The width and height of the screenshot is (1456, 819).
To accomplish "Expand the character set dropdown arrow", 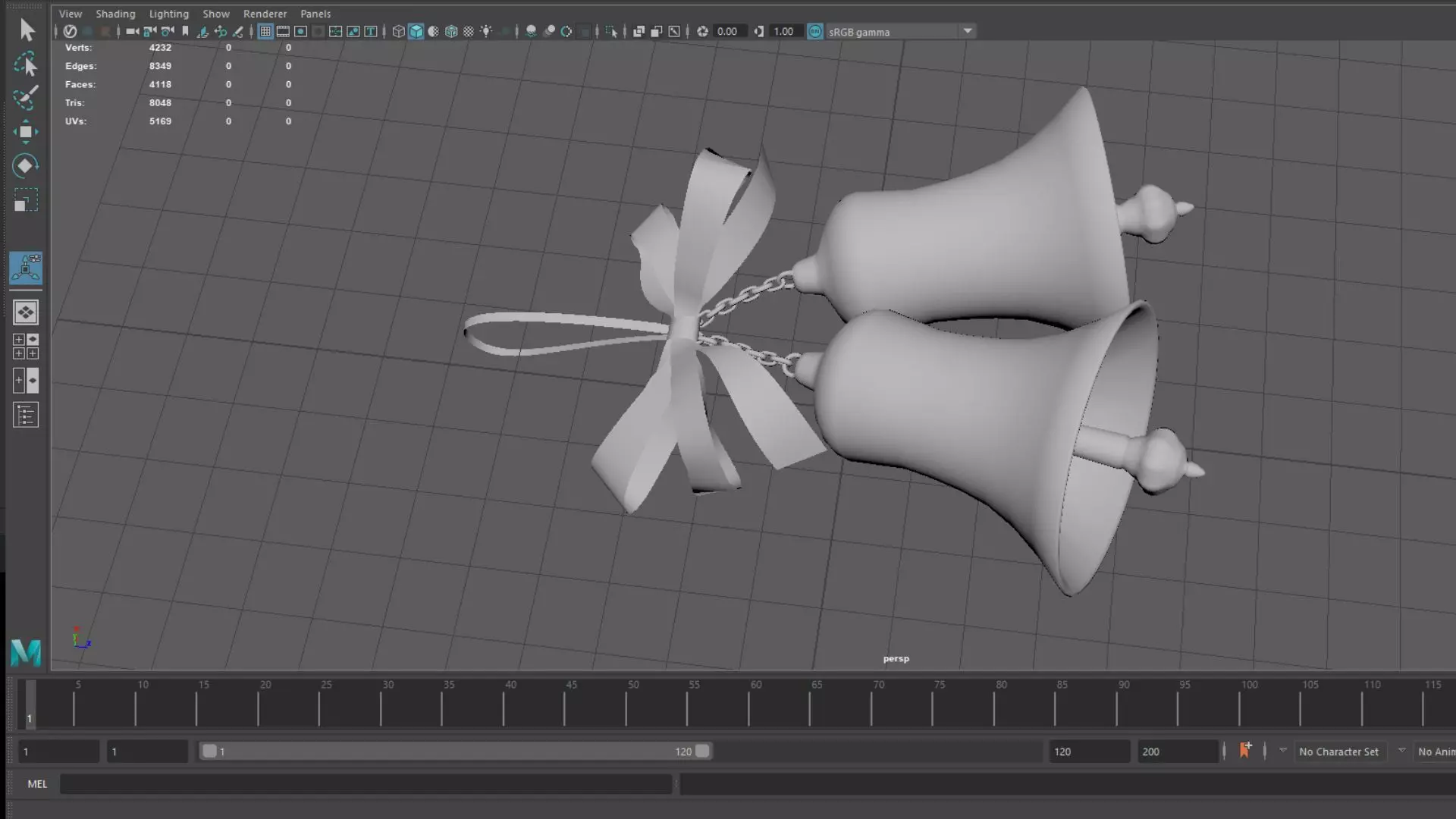I will (x=1283, y=751).
